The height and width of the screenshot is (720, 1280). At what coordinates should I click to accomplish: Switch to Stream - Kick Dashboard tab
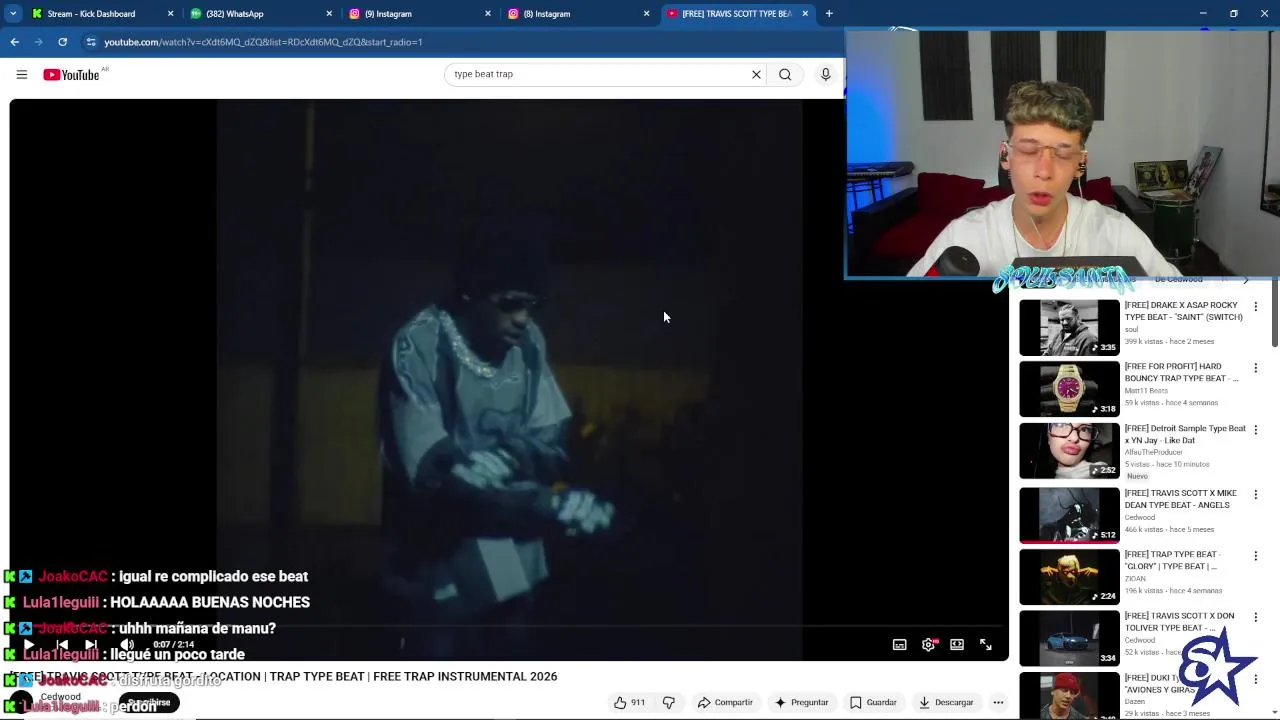pyautogui.click(x=99, y=14)
